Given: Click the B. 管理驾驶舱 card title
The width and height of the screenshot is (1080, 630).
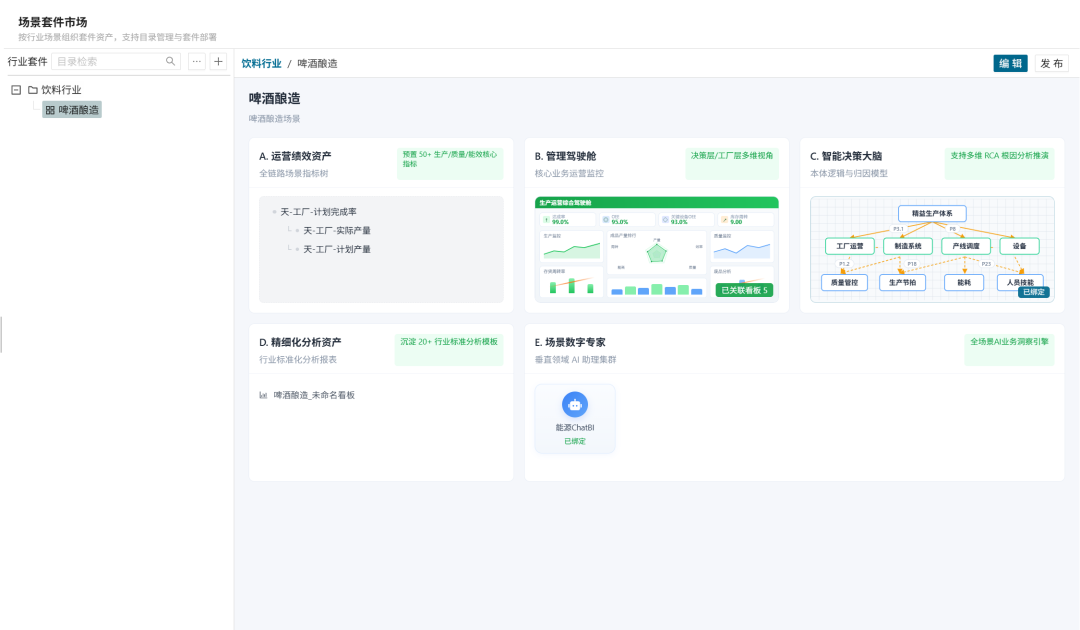Looking at the screenshot, I should pyautogui.click(x=565, y=156).
